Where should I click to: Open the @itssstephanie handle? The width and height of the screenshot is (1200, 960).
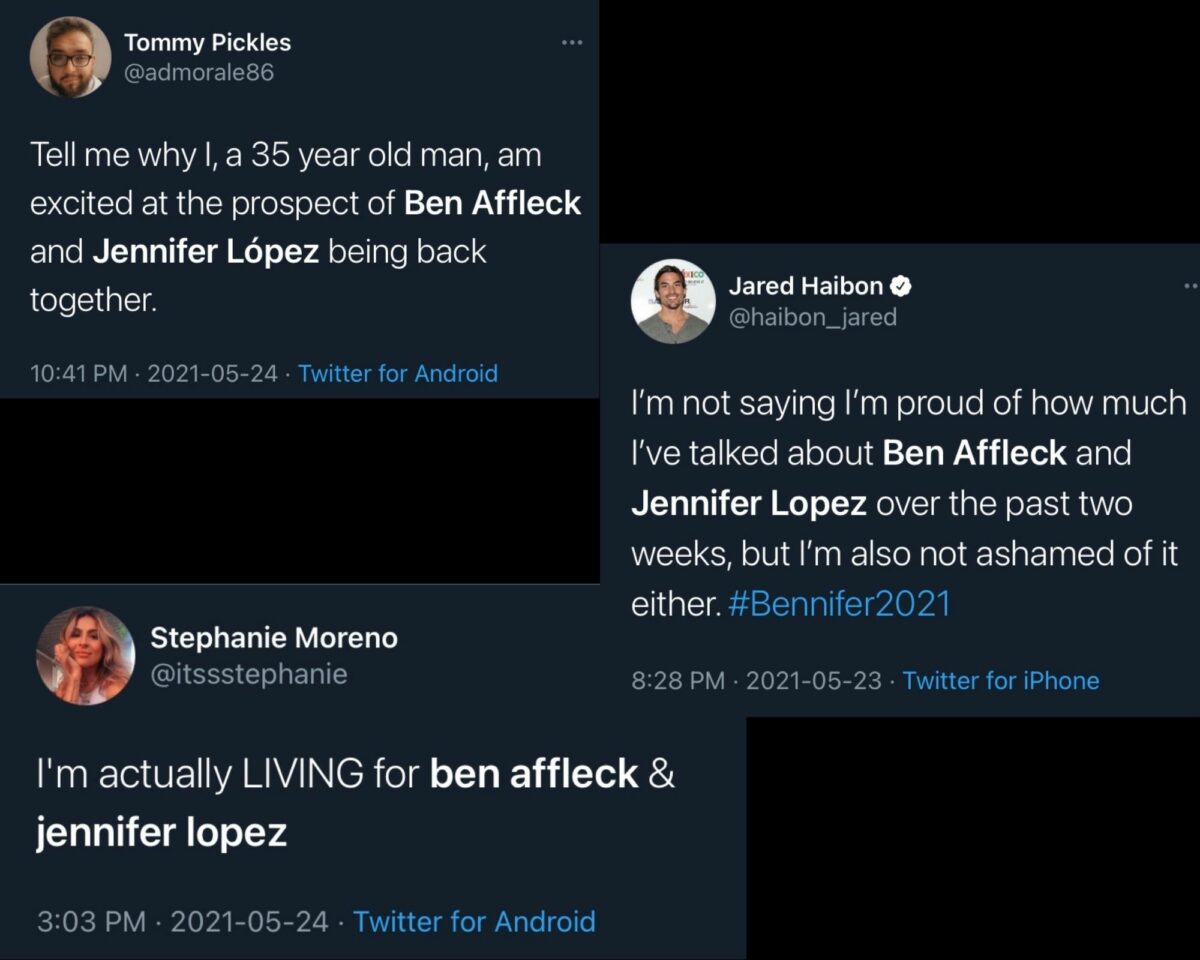[x=248, y=674]
